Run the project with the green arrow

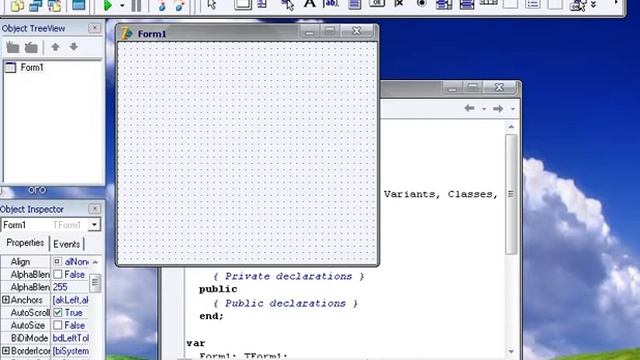pos(108,5)
